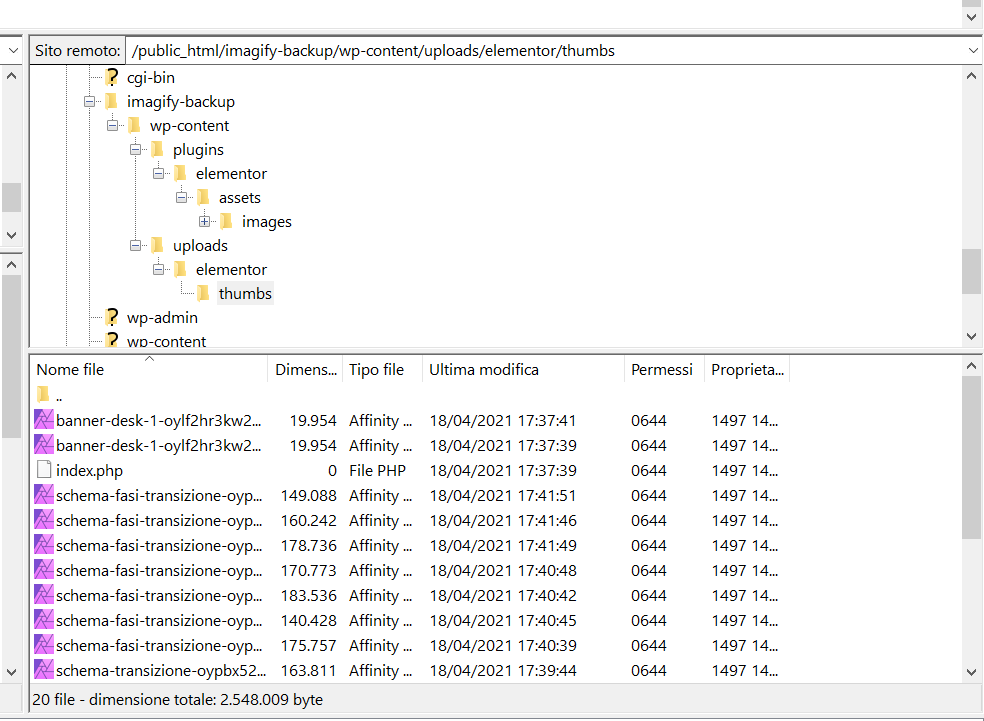Select the thumbs folder in tree
This screenshot has width=984, height=721.
pos(245,294)
